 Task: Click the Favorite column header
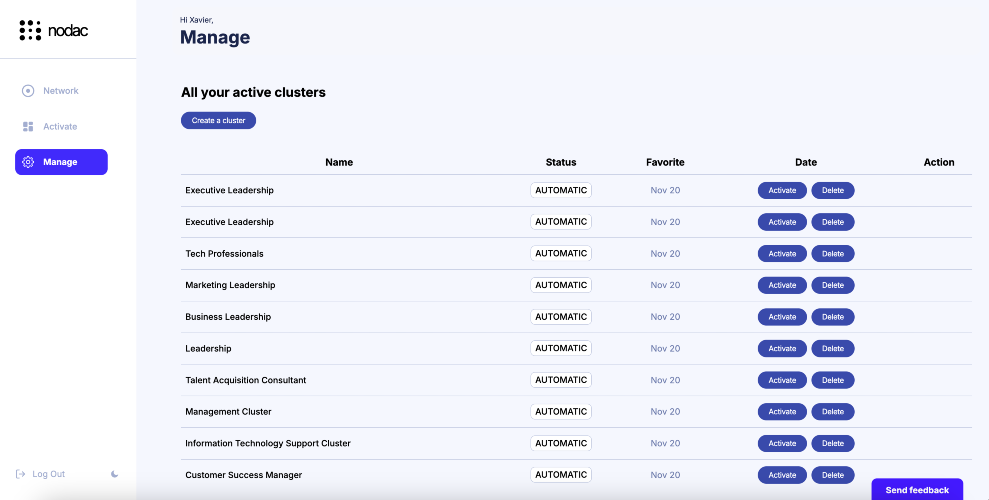point(665,162)
